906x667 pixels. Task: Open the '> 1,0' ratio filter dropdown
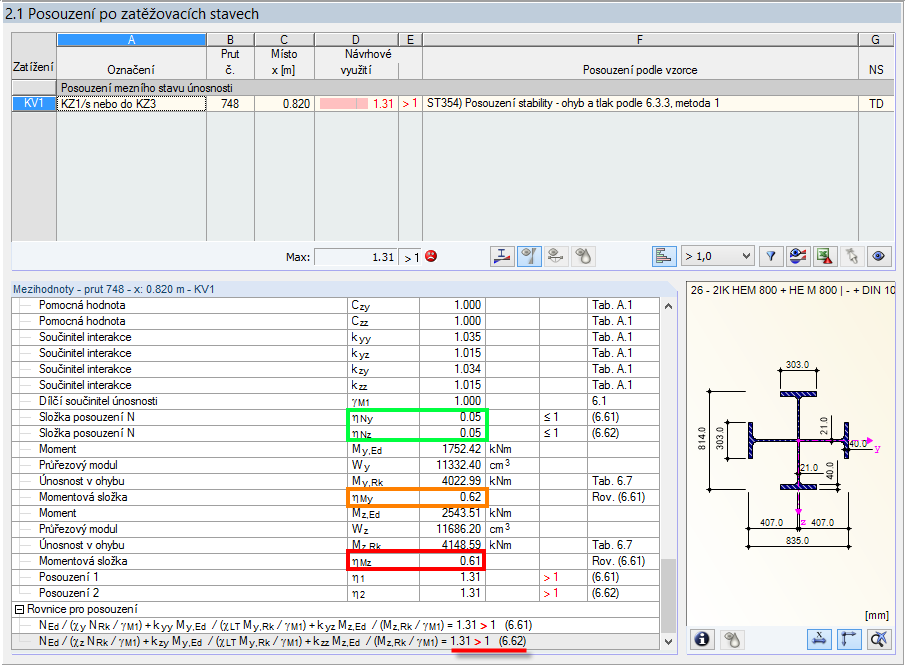point(718,257)
